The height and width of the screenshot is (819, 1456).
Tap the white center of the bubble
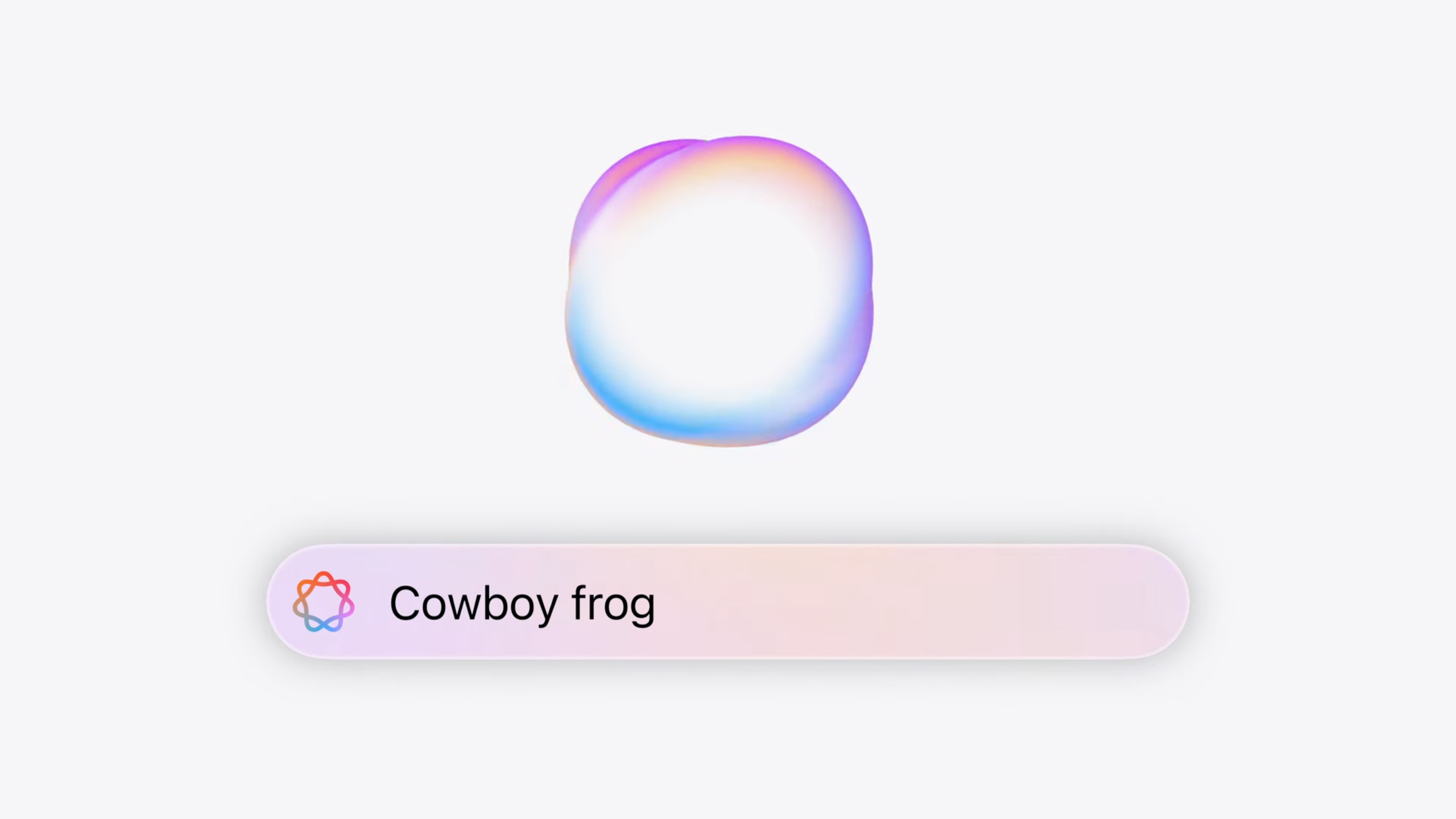(x=718, y=296)
